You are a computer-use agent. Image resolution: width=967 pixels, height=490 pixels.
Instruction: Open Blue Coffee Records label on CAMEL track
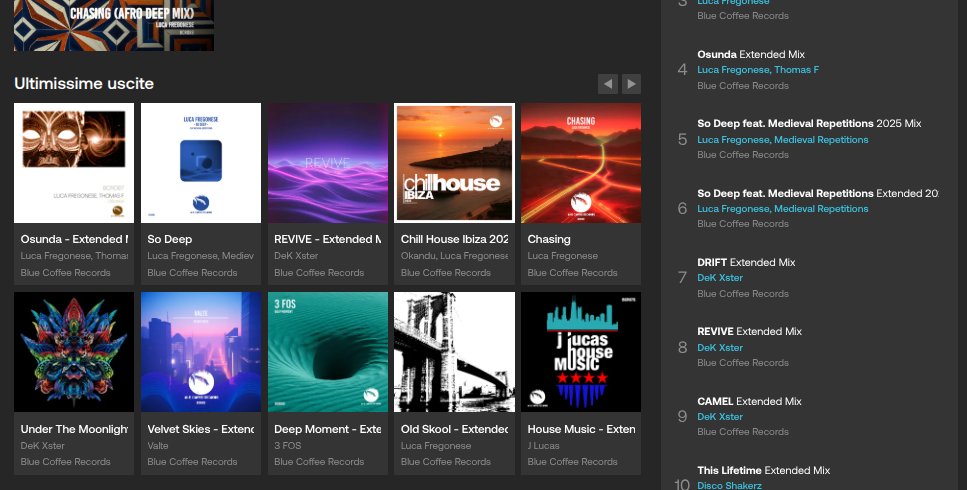point(743,432)
